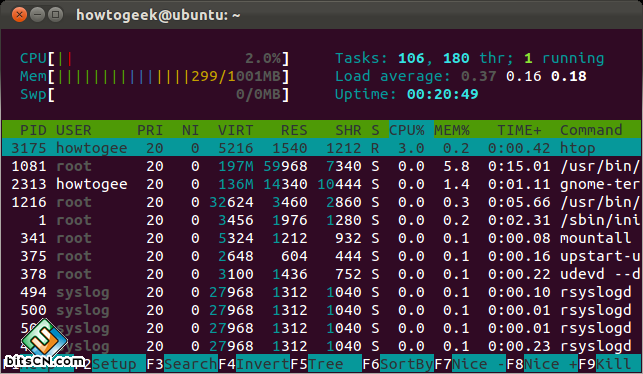Sort processes by VIRT column
The width and height of the screenshot is (643, 374).
[235, 130]
